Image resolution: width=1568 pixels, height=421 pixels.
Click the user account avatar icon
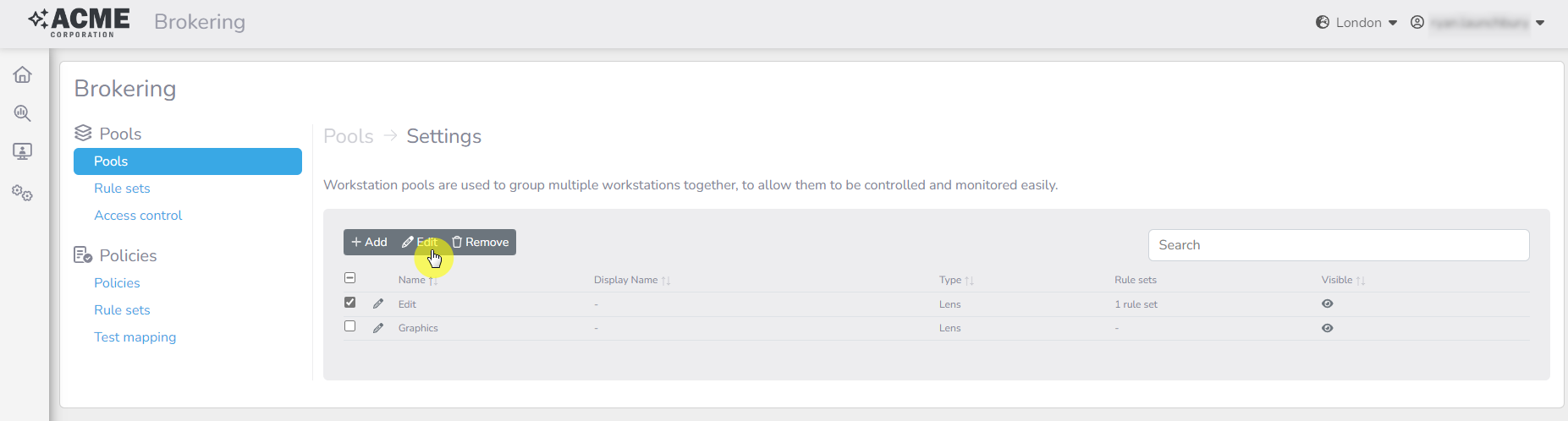point(1417,23)
